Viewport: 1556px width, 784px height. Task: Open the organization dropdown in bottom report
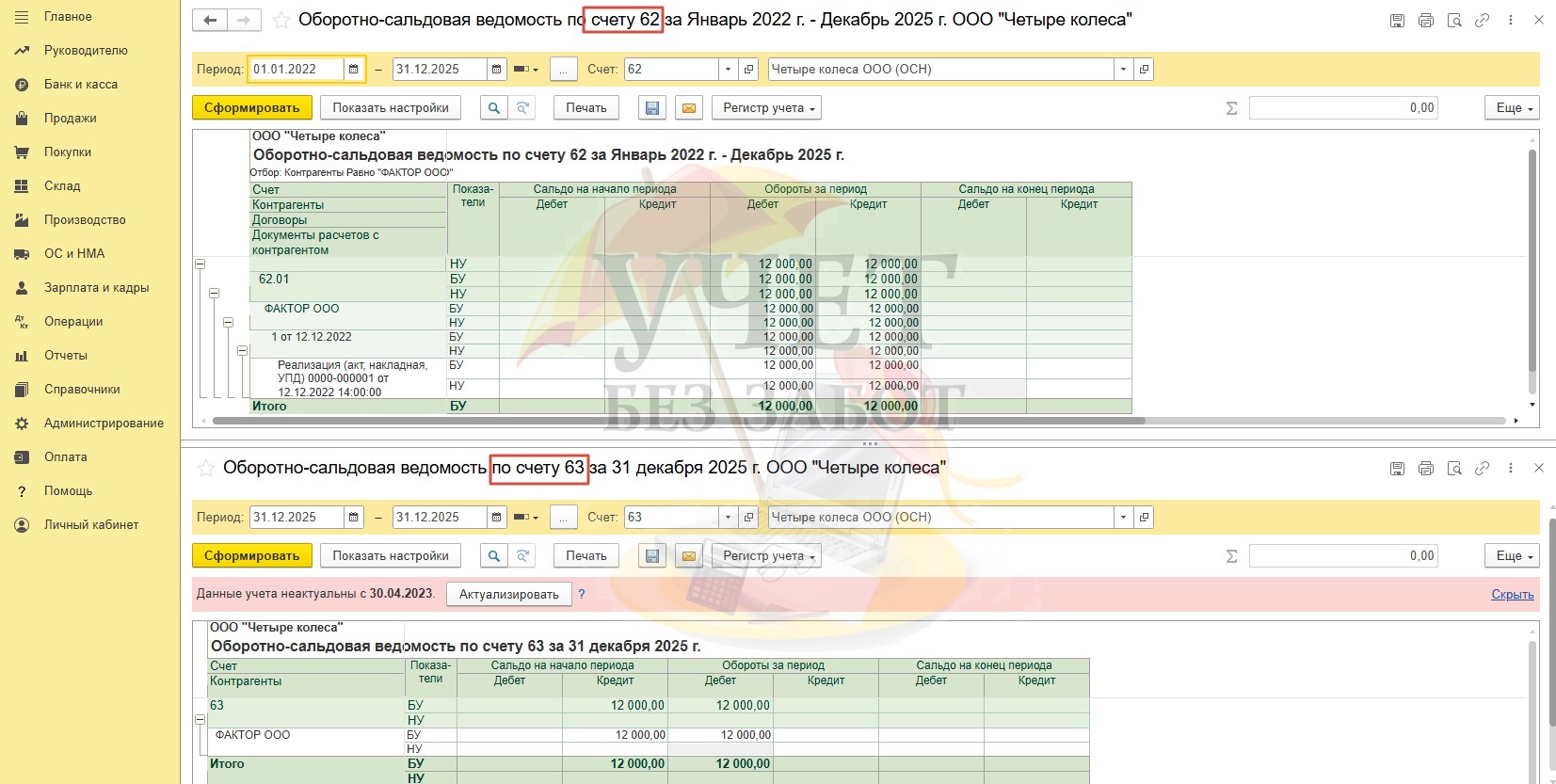pyautogui.click(x=1123, y=517)
